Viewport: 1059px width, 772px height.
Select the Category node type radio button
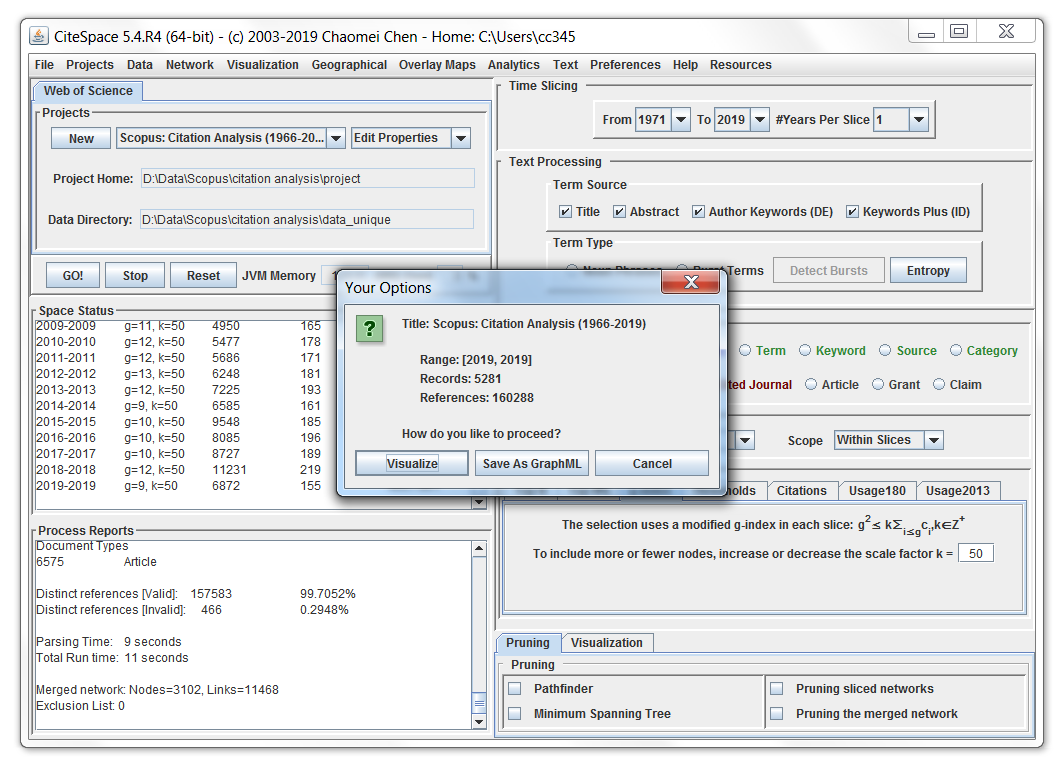(956, 350)
